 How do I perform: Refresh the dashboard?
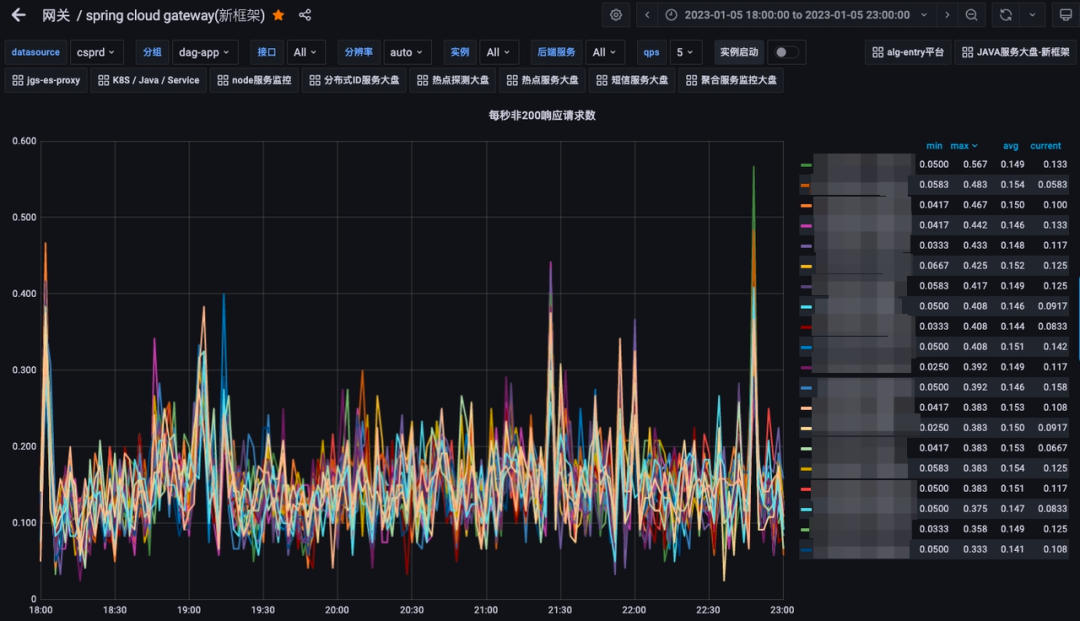[x=1006, y=15]
